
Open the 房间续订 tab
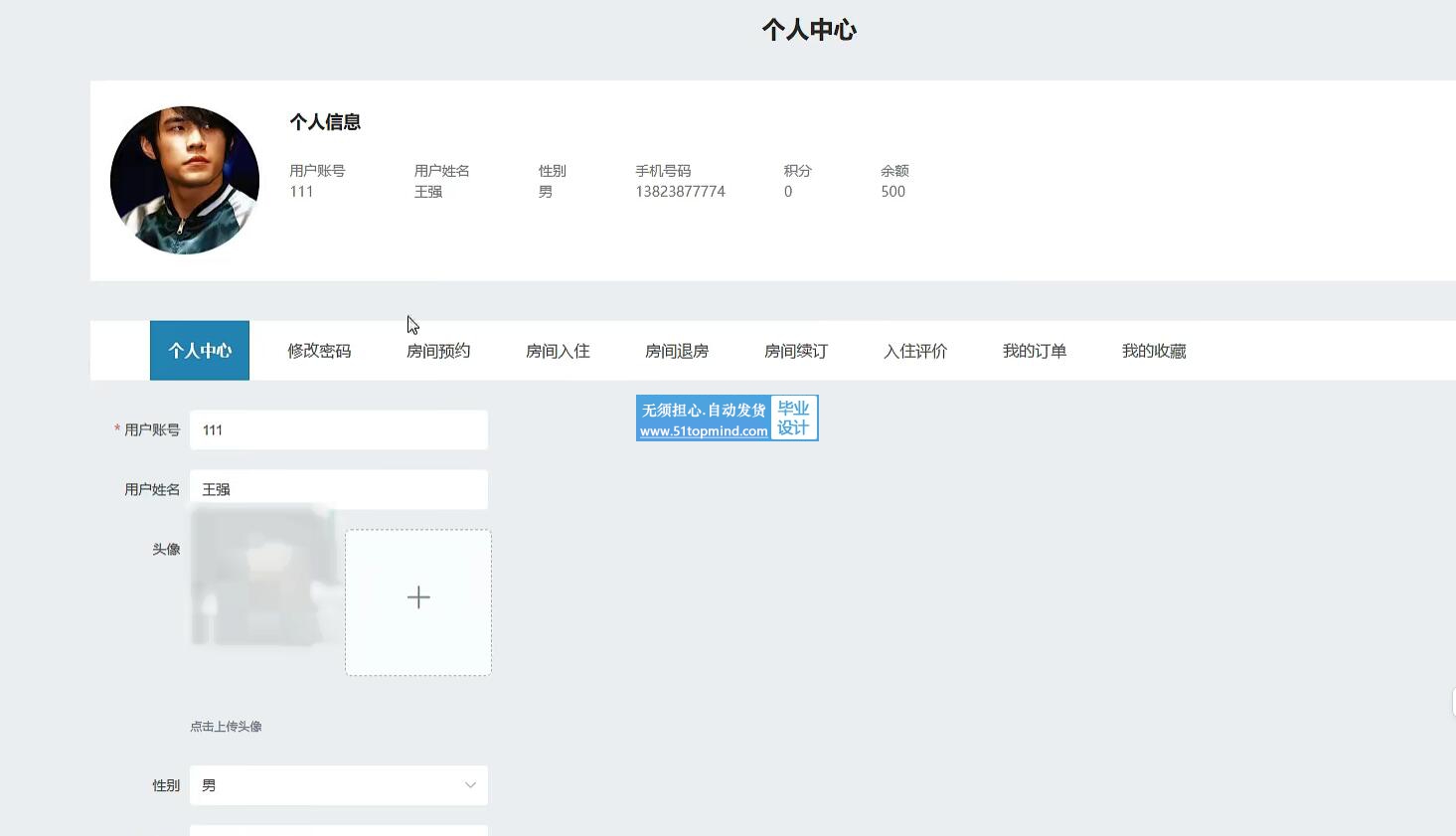pyautogui.click(x=796, y=351)
